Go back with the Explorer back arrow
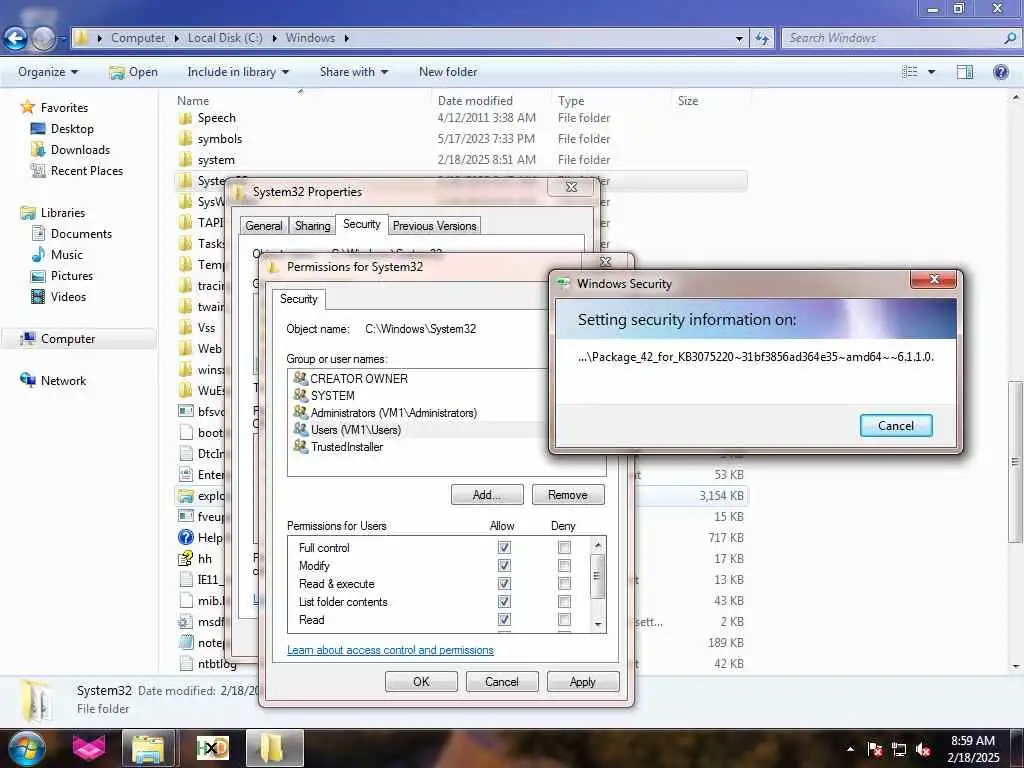This screenshot has height=768, width=1024. tap(16, 39)
